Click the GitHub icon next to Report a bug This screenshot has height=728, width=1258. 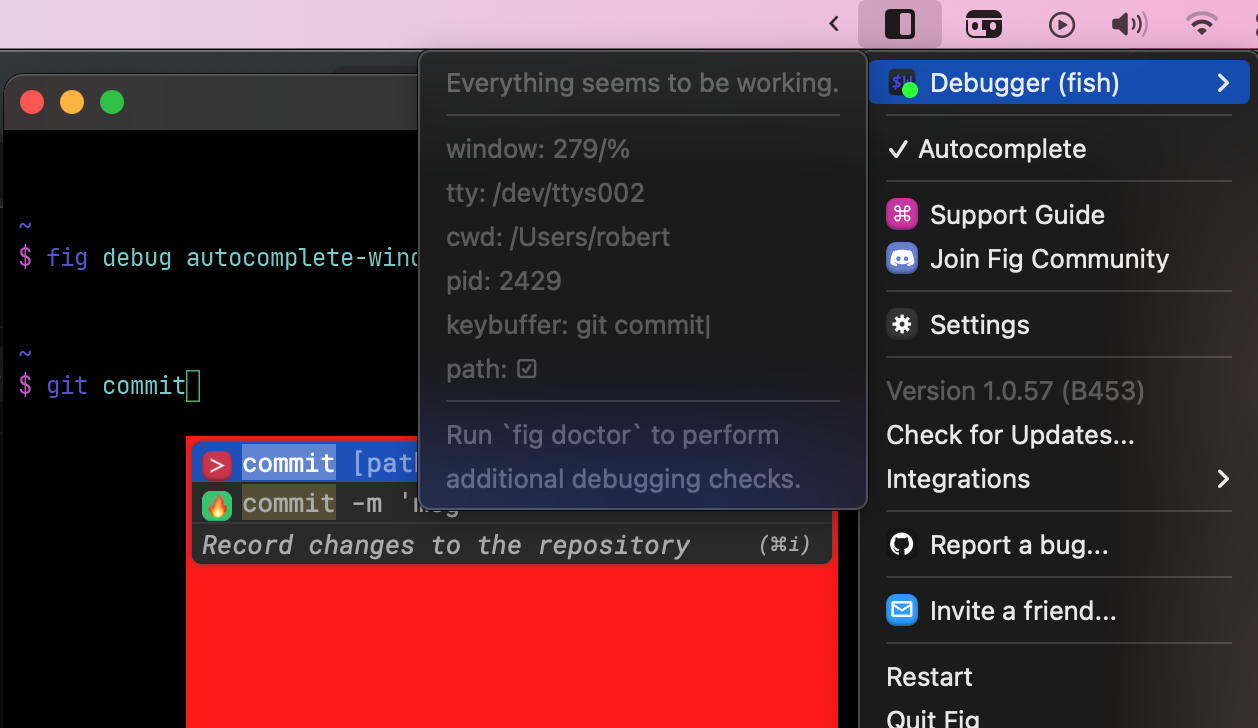[x=901, y=545]
